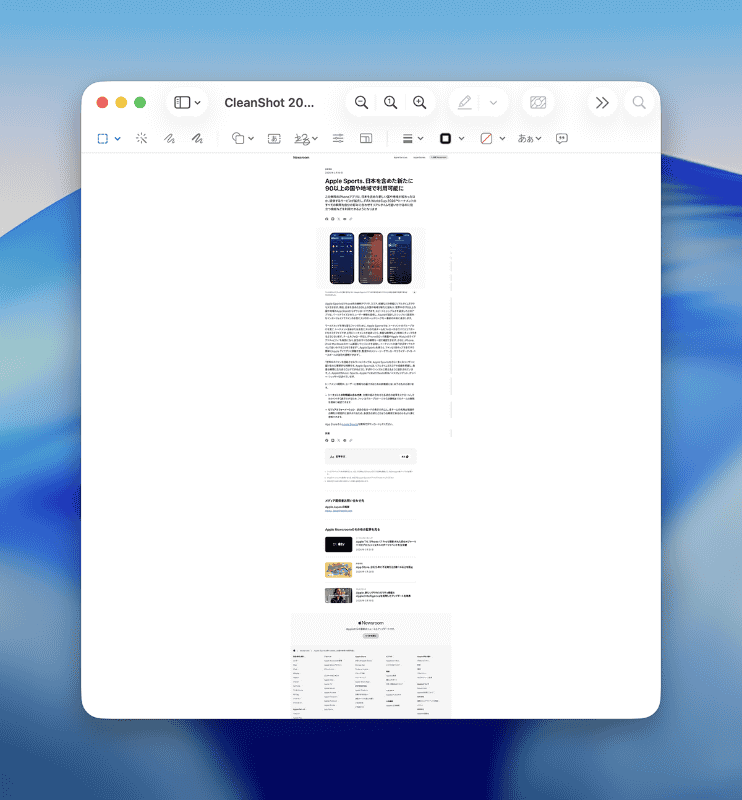Click the Newsroom logo in page footer

point(371,623)
